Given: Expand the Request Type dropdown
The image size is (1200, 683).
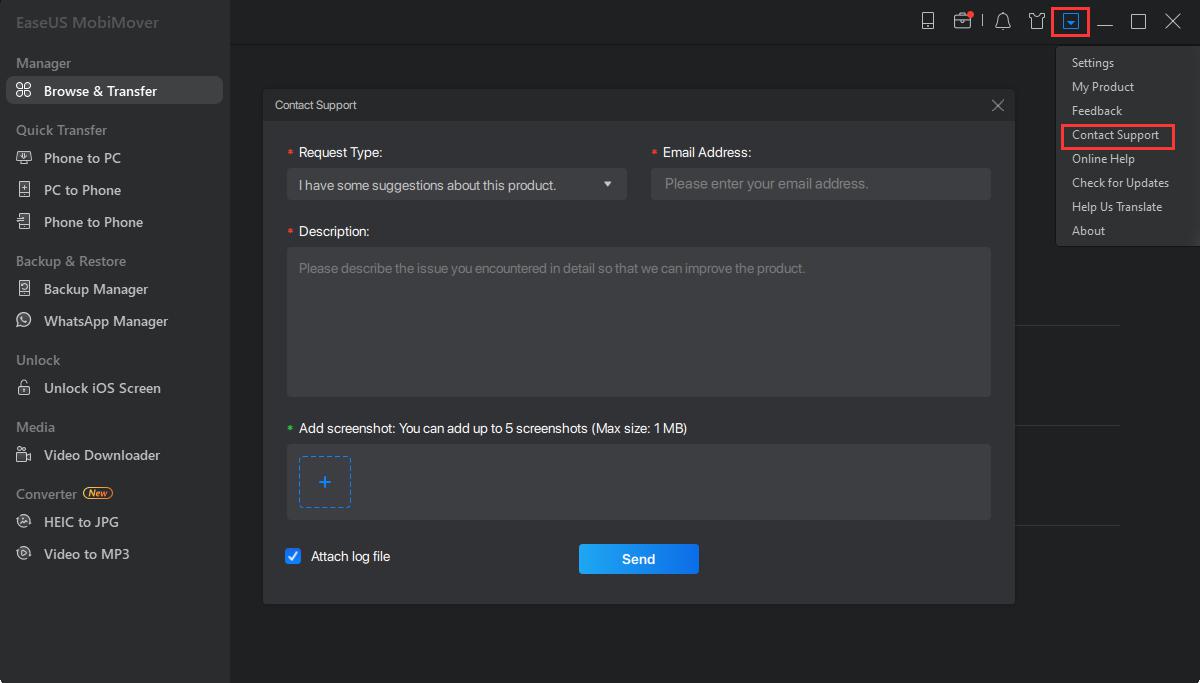Looking at the screenshot, I should point(456,185).
